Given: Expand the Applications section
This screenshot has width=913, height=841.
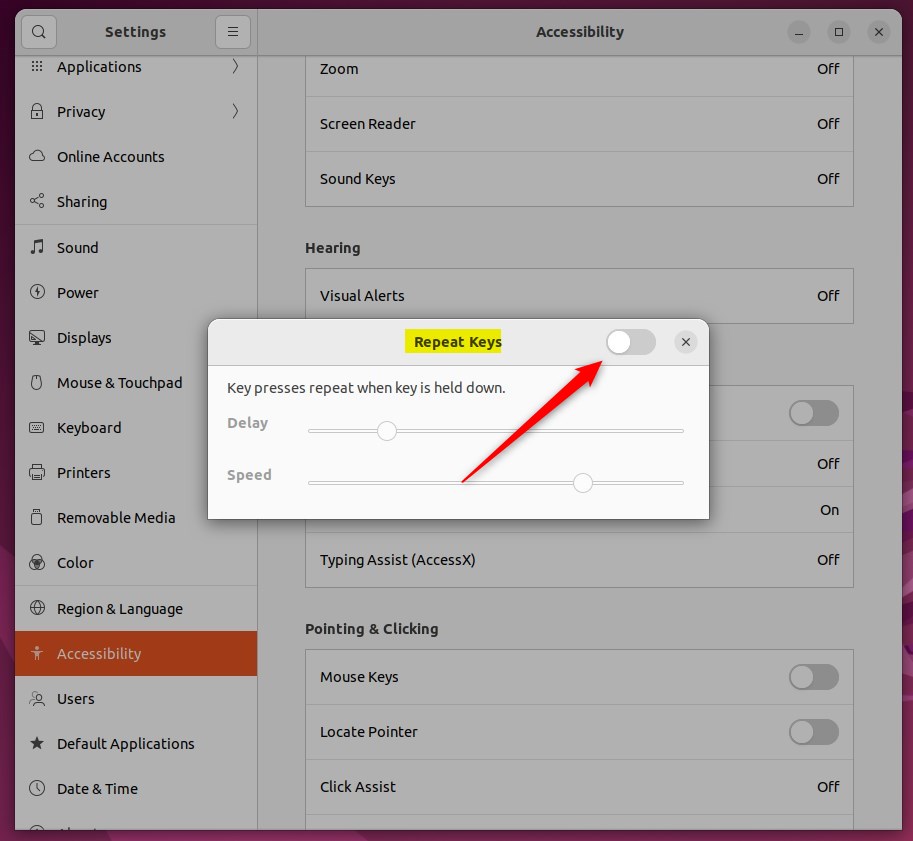Looking at the screenshot, I should [x=234, y=67].
